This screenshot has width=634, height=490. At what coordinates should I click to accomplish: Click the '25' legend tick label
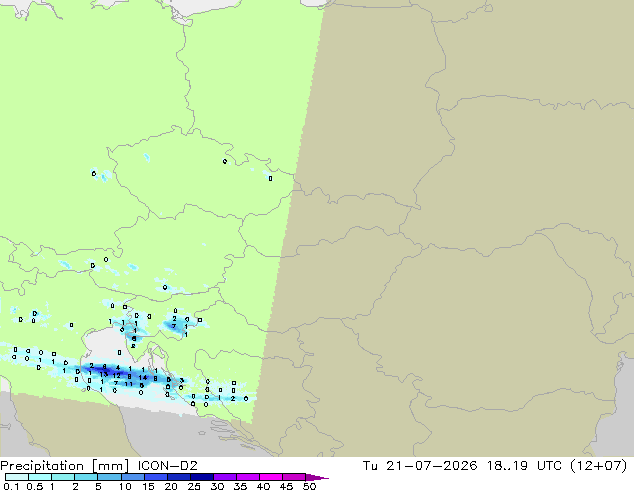coord(194,486)
